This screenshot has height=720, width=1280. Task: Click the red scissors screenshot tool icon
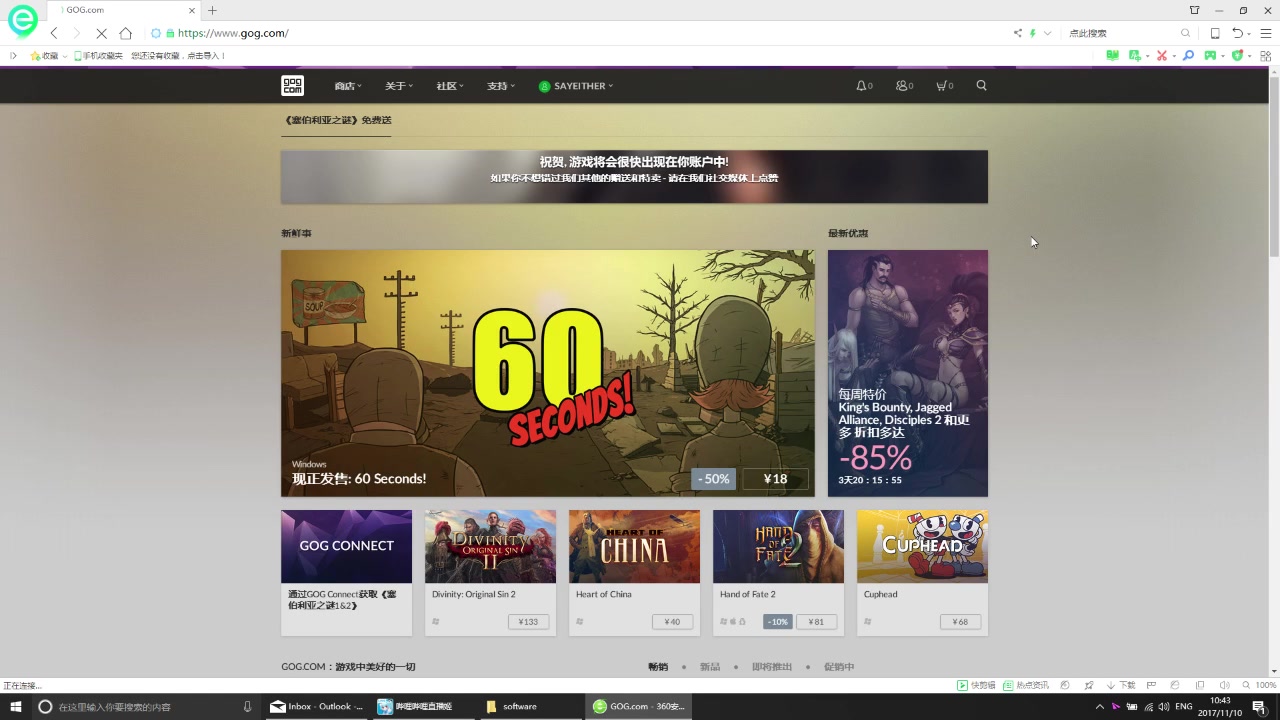1162,56
